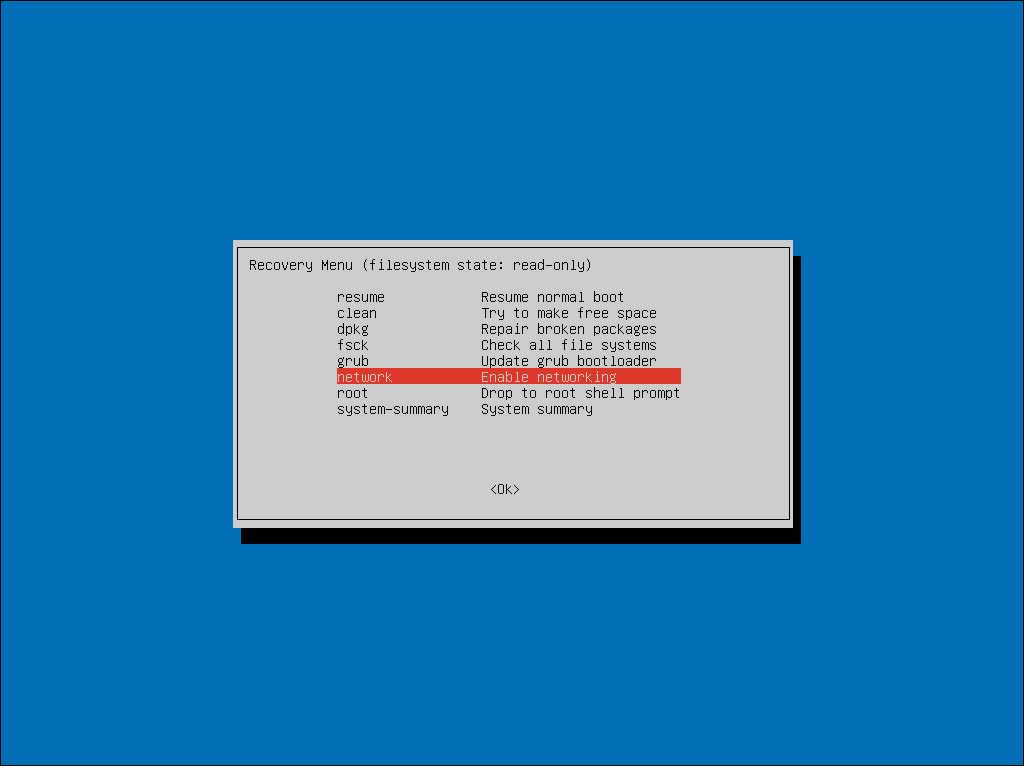Click the "System summary" description text
The width and height of the screenshot is (1024, 766).
pyautogui.click(x=536, y=409)
